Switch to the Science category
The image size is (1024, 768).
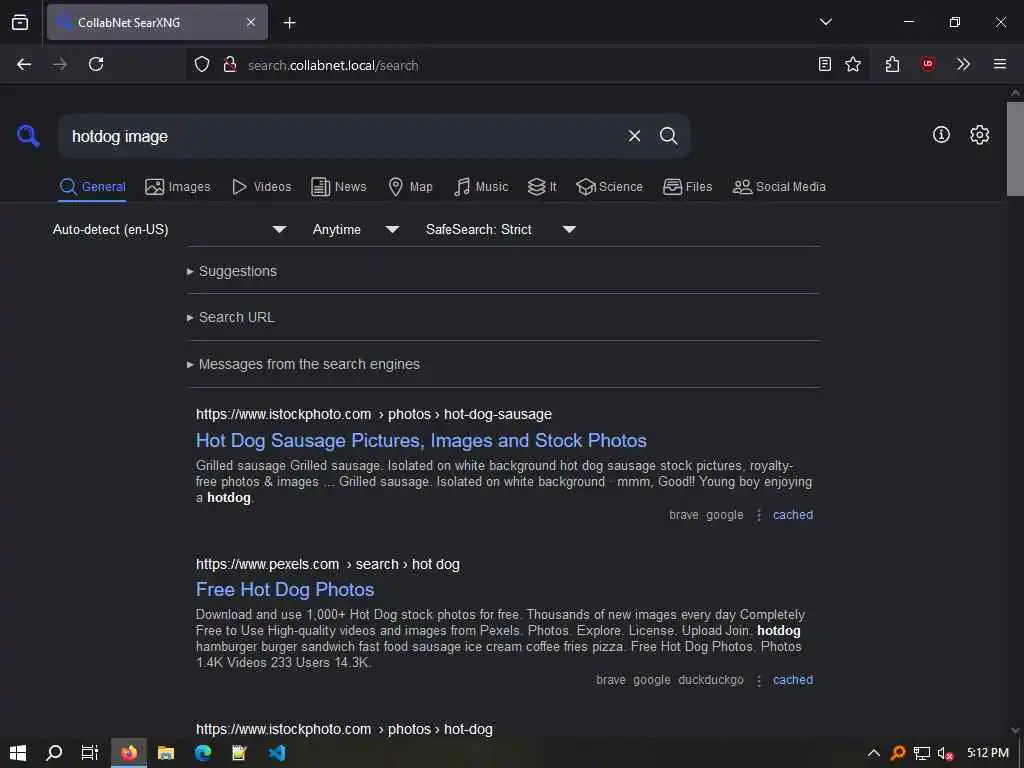click(609, 187)
